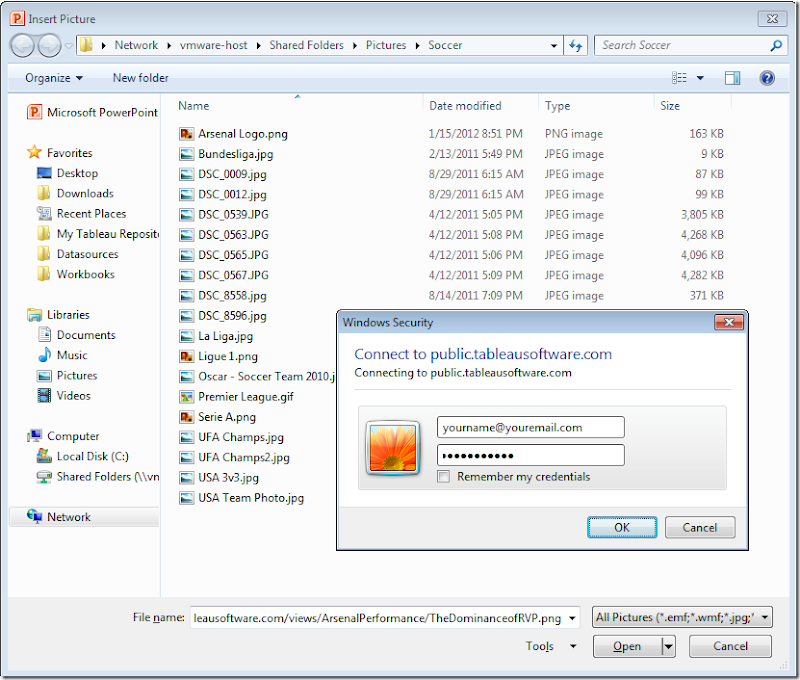800x680 pixels.
Task: Click Soccer in the address breadcrumb
Action: (x=445, y=45)
